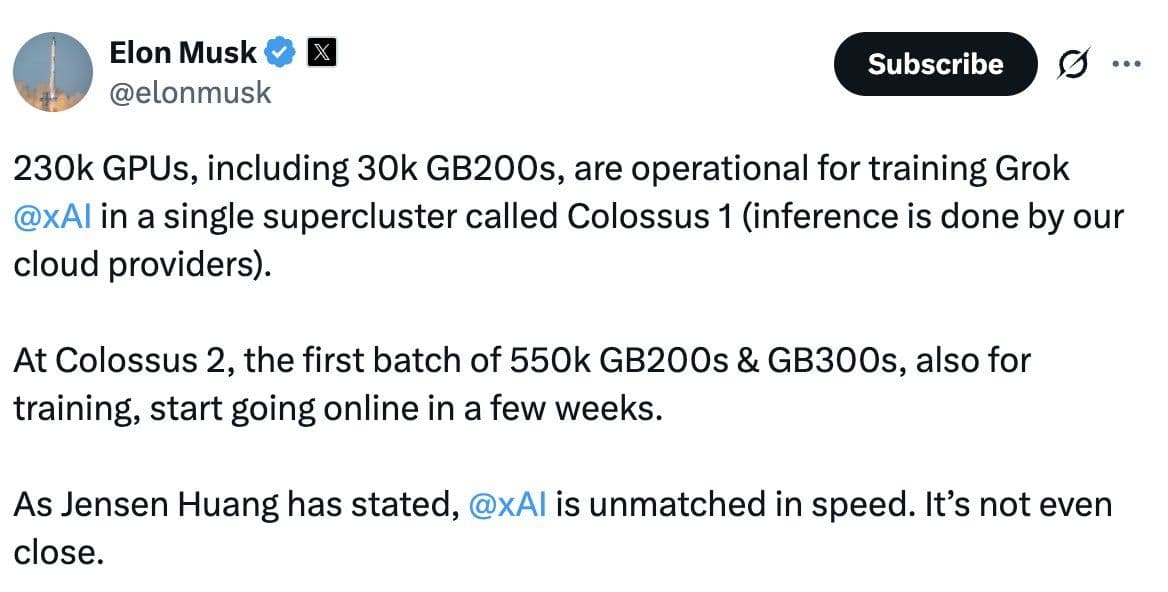Follow the @xAI mention before "is unmatched"

click(507, 504)
